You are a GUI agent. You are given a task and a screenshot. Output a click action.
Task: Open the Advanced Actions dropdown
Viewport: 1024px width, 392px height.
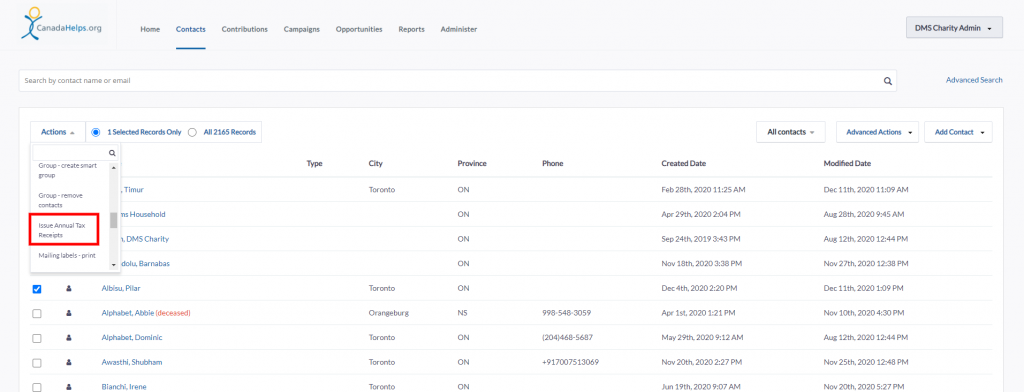coord(877,132)
